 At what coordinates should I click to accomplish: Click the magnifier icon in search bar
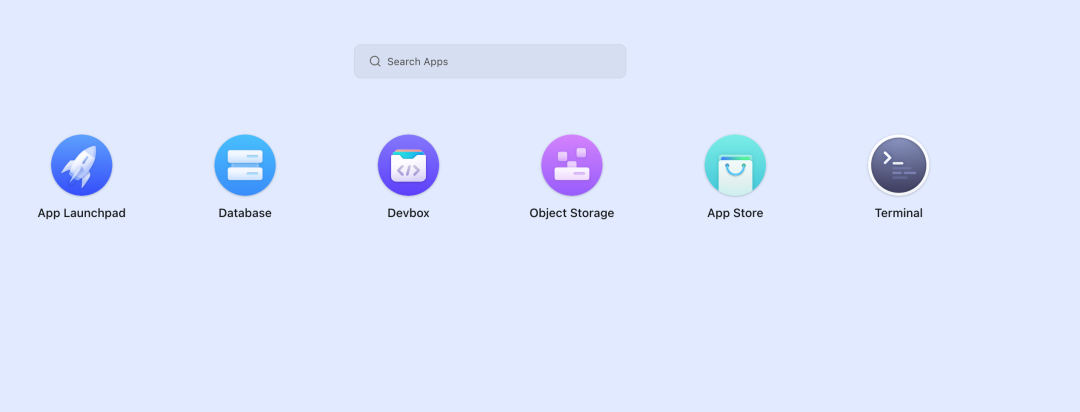(375, 61)
